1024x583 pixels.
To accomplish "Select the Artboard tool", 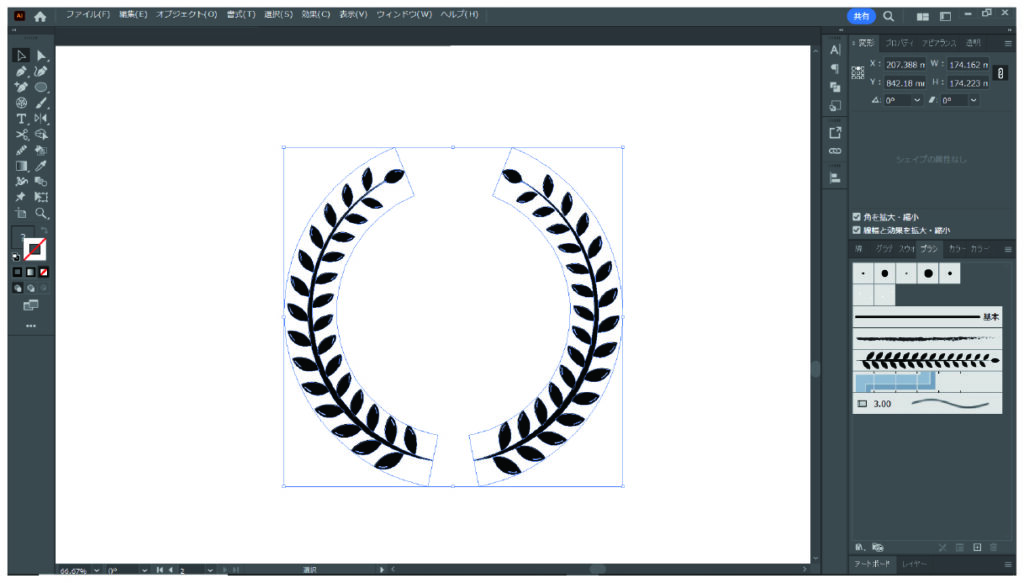I will (21, 213).
